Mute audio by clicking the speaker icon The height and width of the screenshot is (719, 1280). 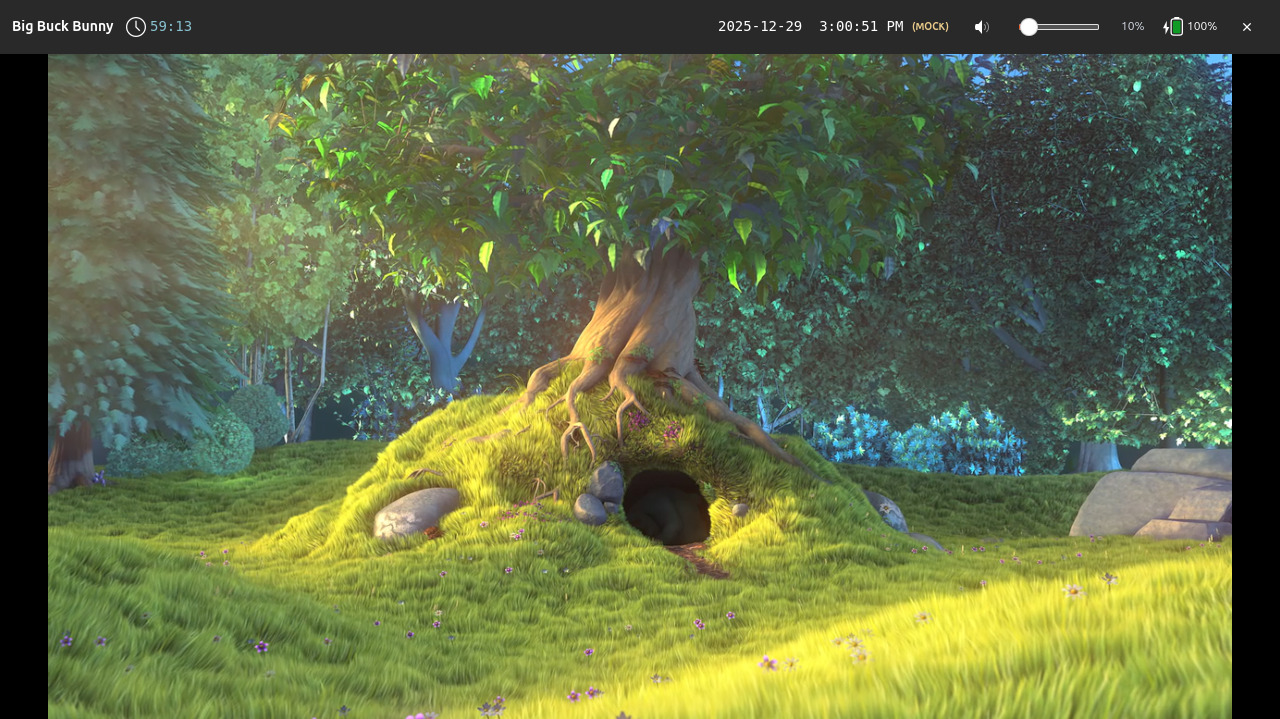(981, 26)
